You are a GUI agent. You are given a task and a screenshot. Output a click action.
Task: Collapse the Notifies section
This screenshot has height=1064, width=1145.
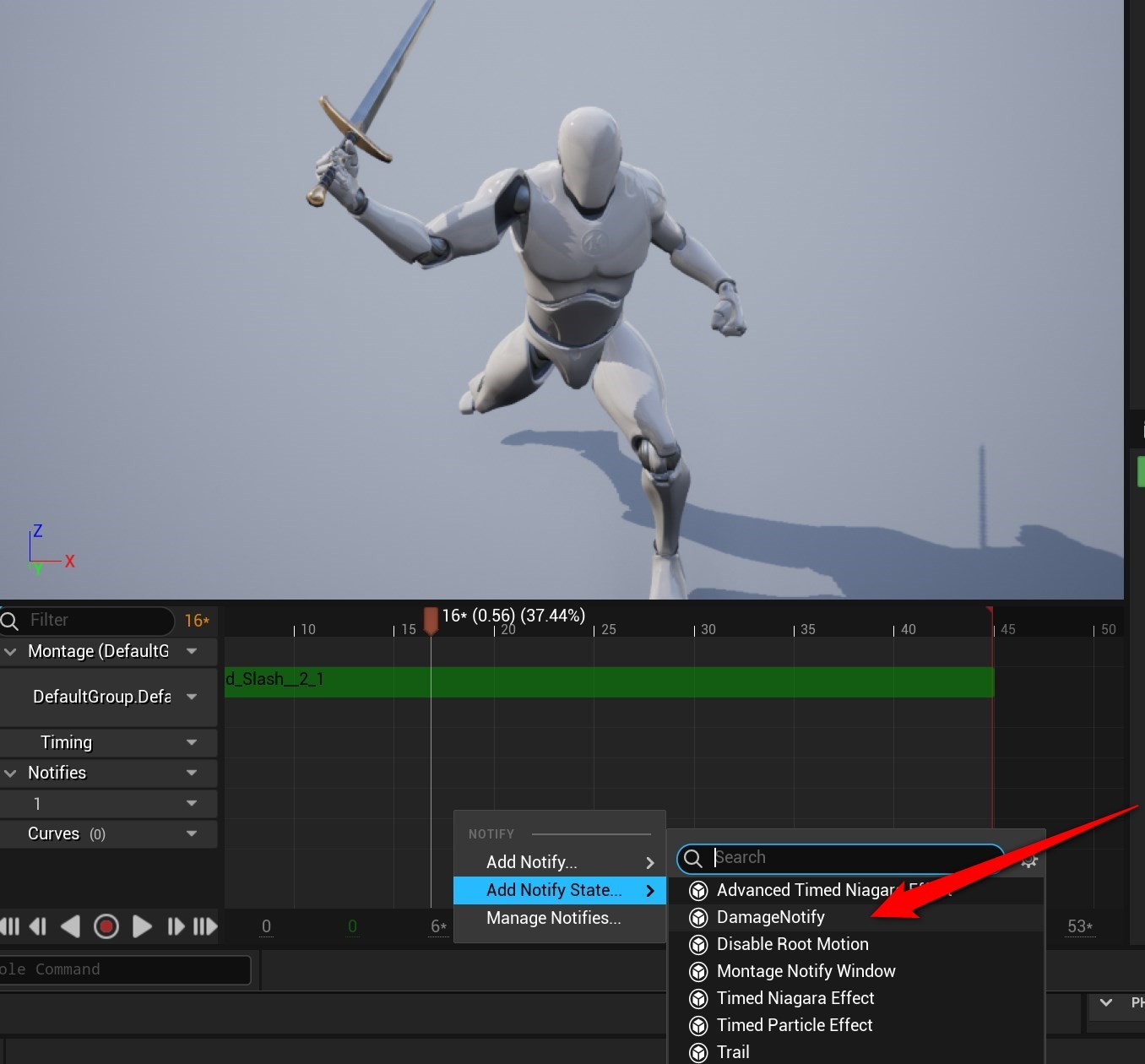(11, 773)
